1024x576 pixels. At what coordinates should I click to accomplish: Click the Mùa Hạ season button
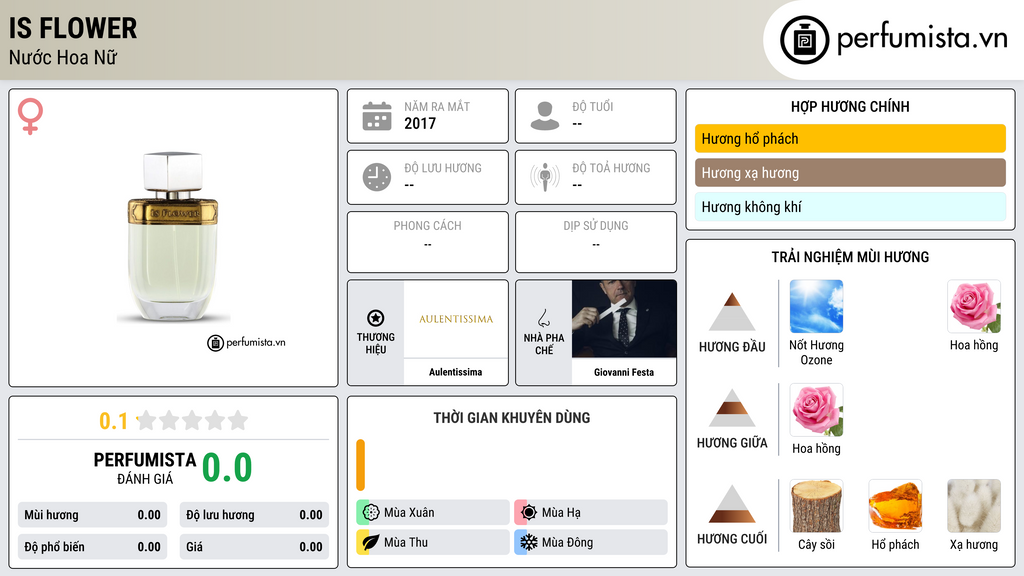point(590,512)
